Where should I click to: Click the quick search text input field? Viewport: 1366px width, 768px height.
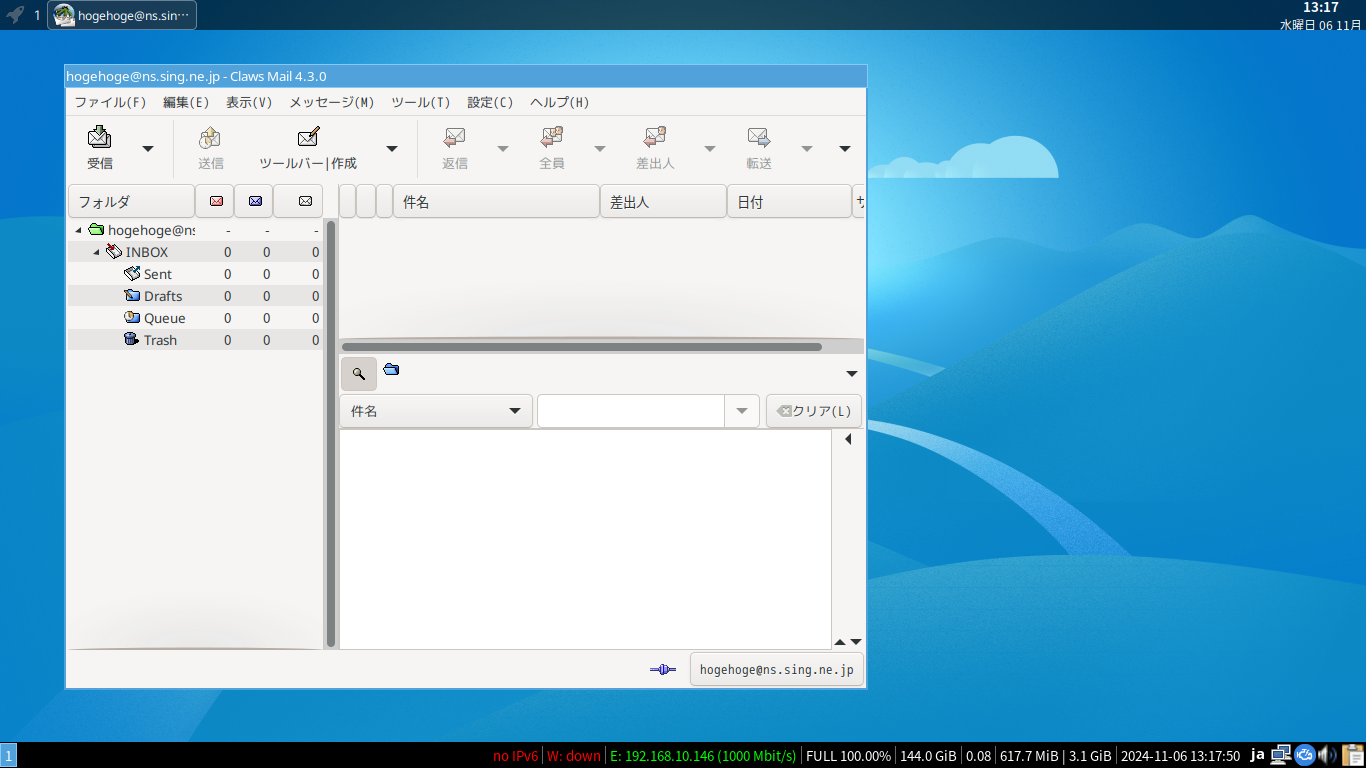pos(631,411)
